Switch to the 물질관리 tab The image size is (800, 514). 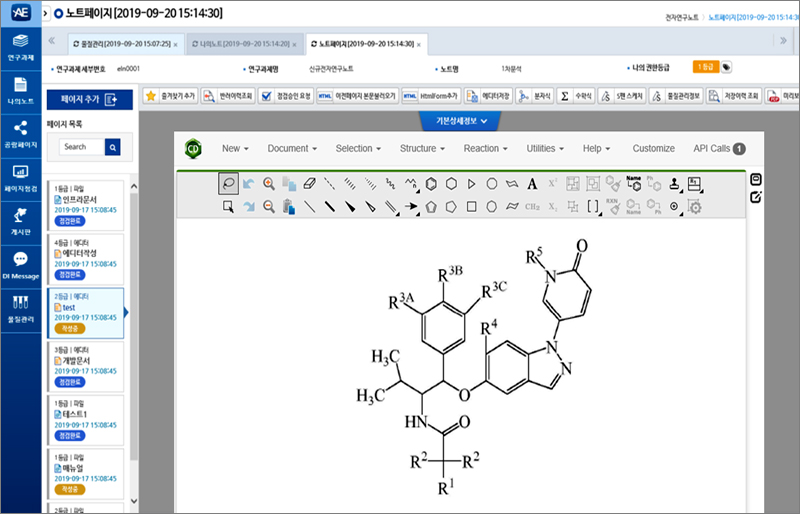coord(122,44)
